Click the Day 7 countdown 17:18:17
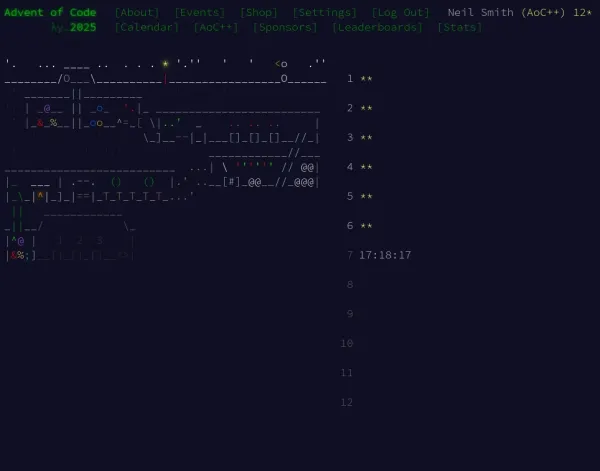Screen dimensions: 600x471 tap(385, 255)
